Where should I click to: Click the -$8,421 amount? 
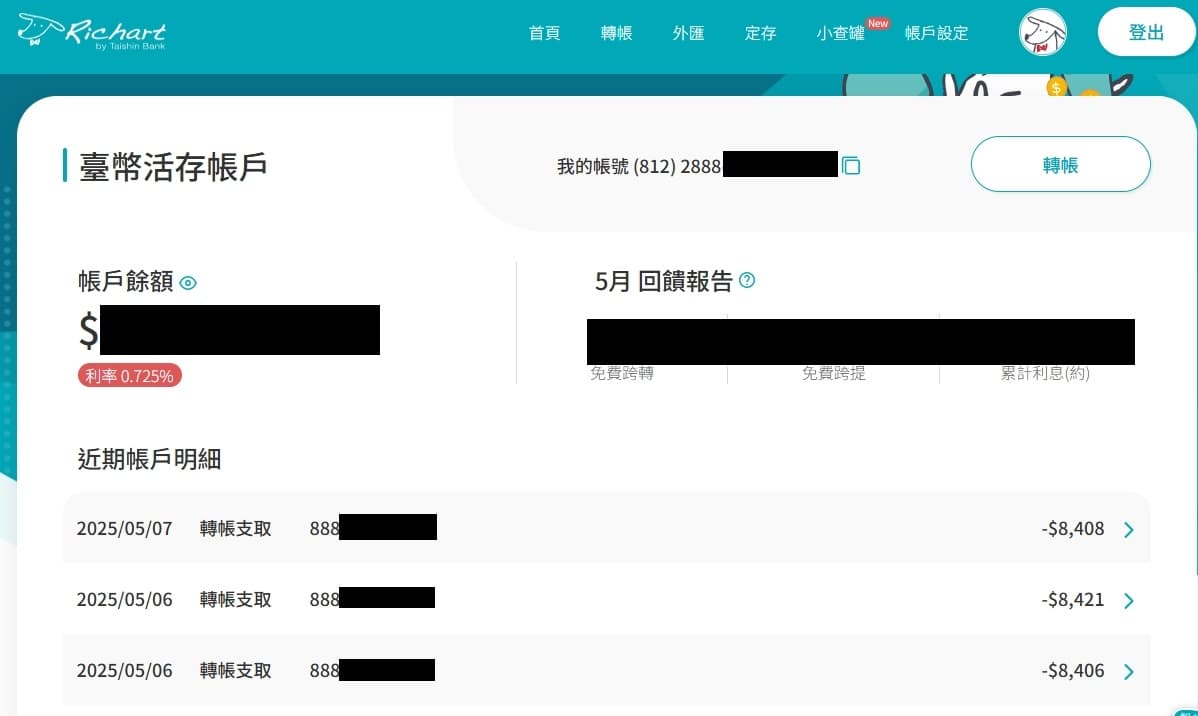pos(1072,600)
